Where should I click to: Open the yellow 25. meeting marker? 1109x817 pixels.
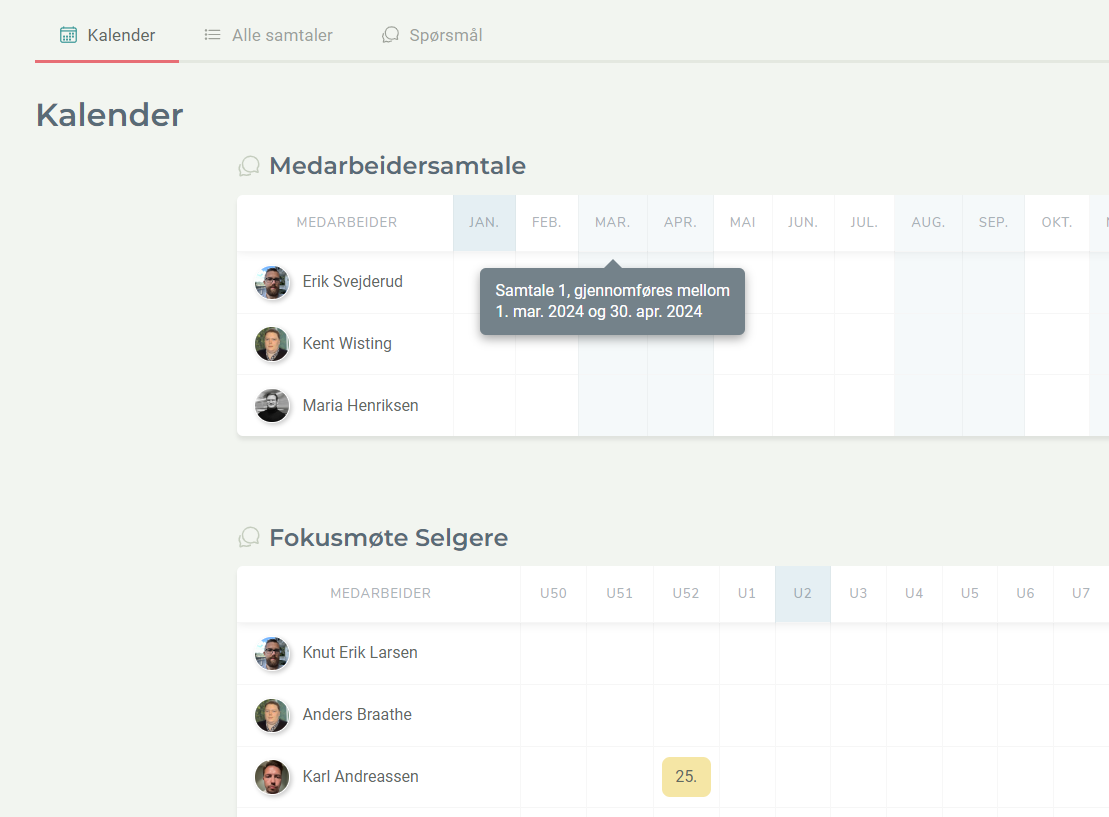pos(686,777)
